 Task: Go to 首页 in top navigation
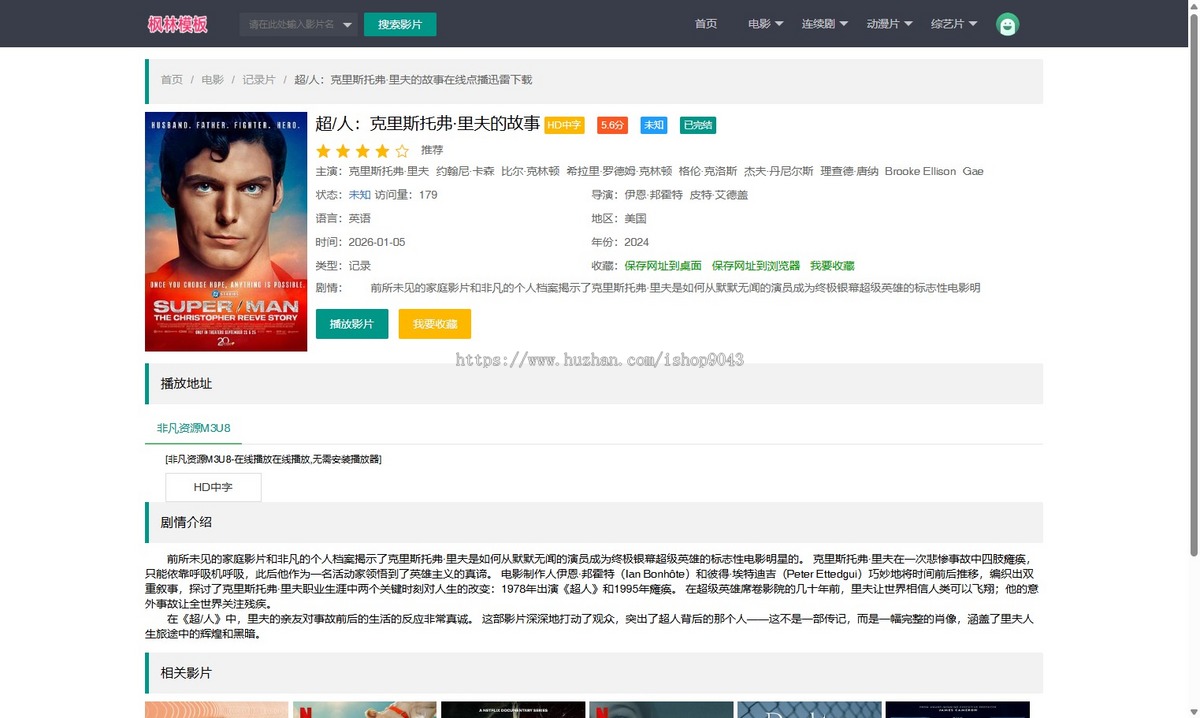tap(706, 24)
